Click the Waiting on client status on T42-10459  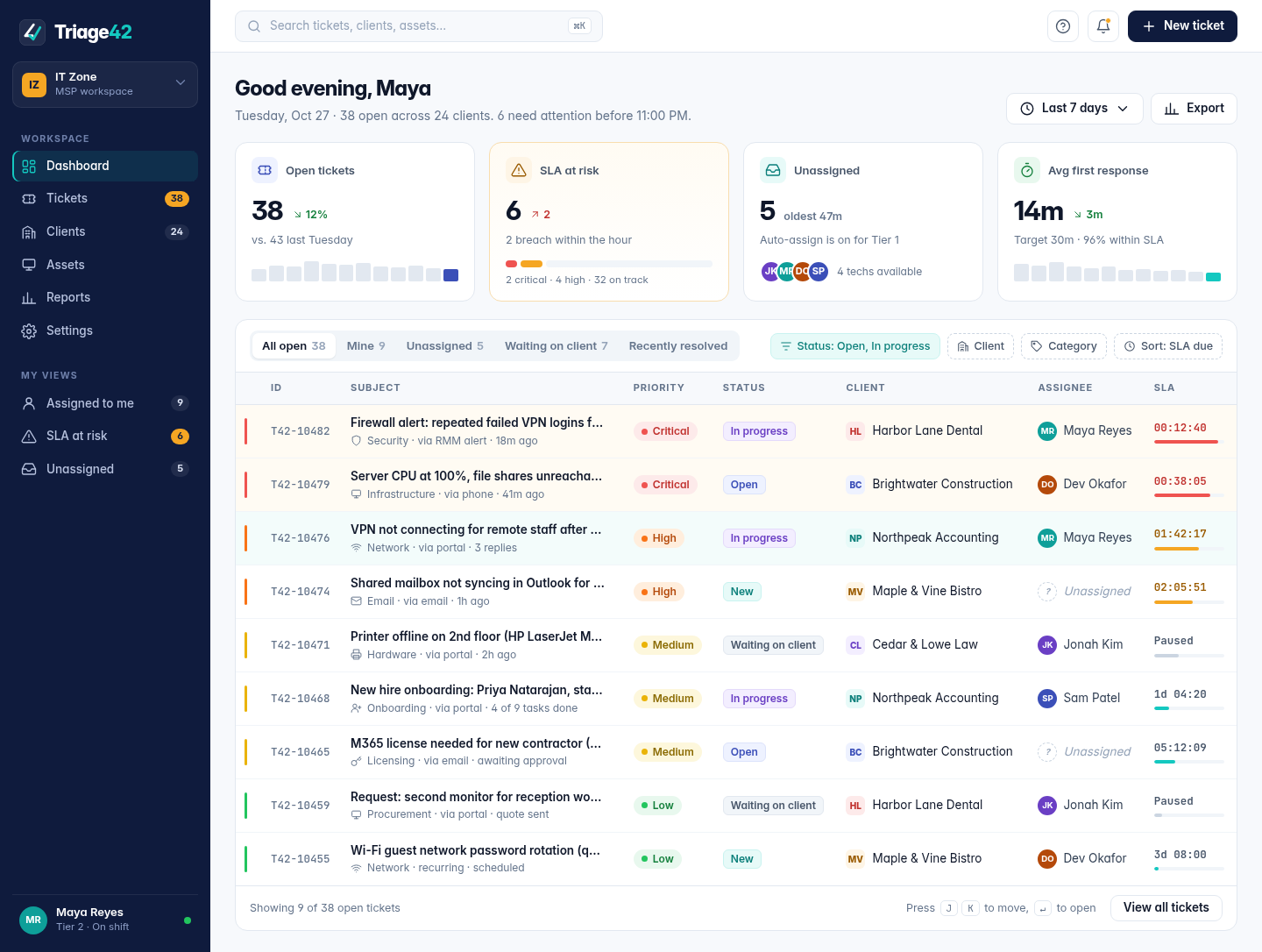point(773,806)
